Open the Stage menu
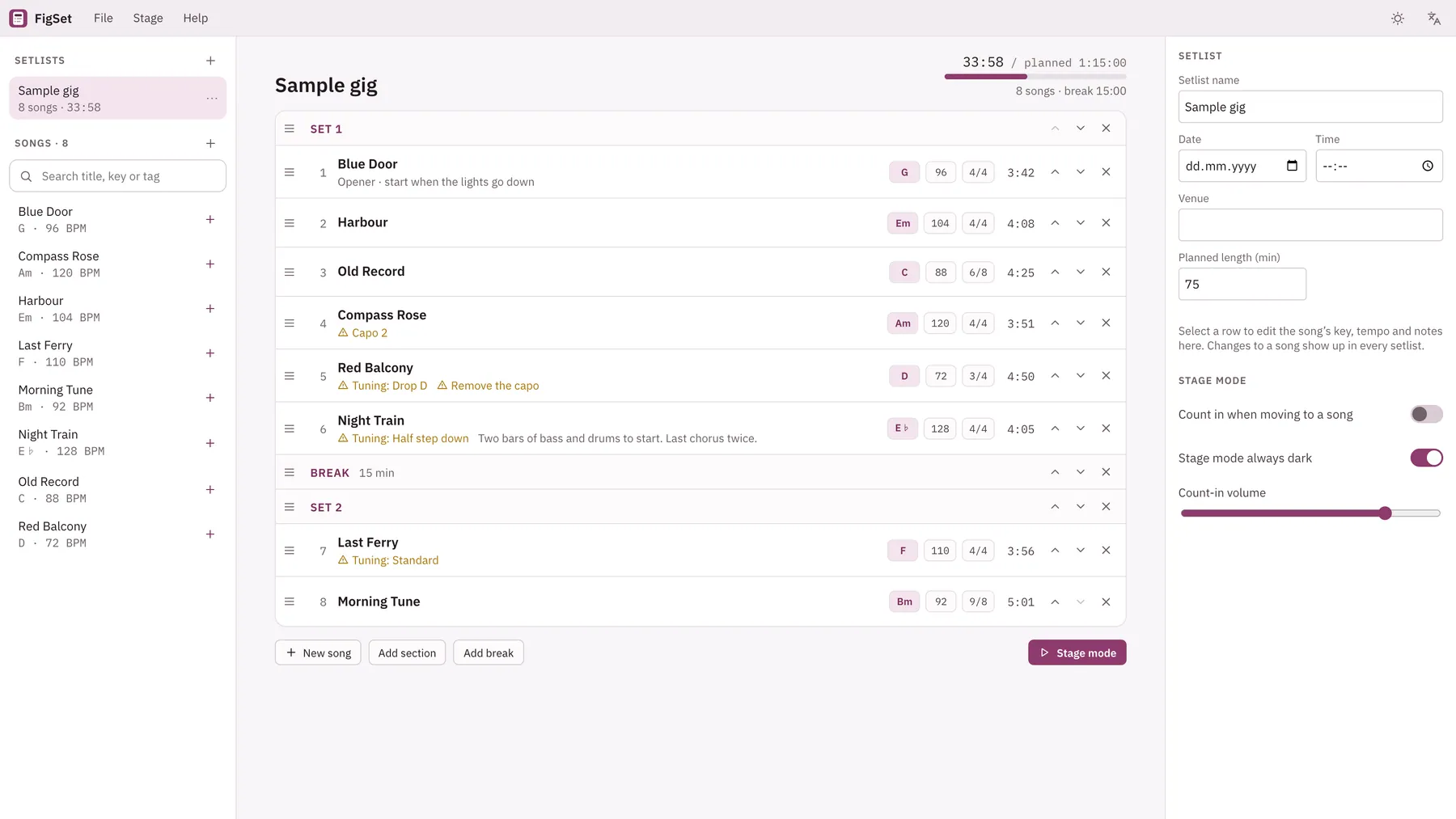 [x=148, y=18]
